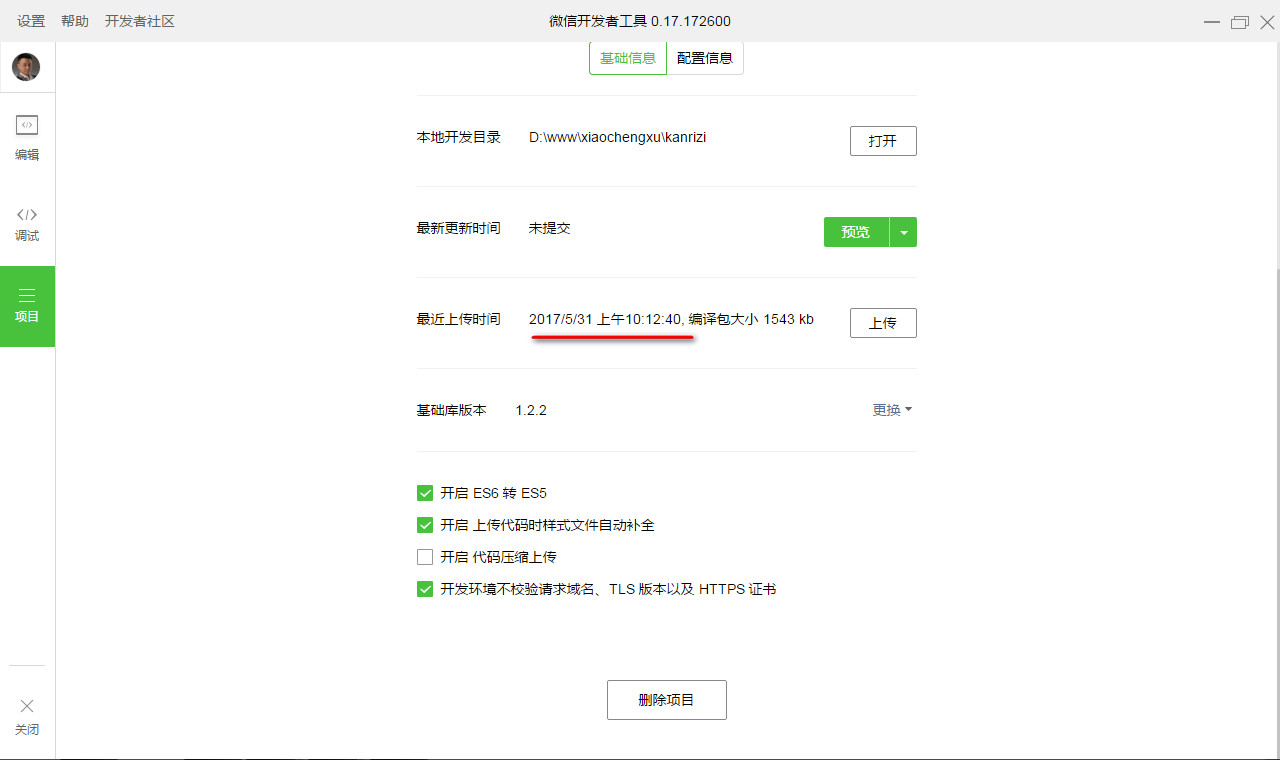Image resolution: width=1280 pixels, height=760 pixels.
Task: Click the user avatar picture
Action: [x=26, y=67]
